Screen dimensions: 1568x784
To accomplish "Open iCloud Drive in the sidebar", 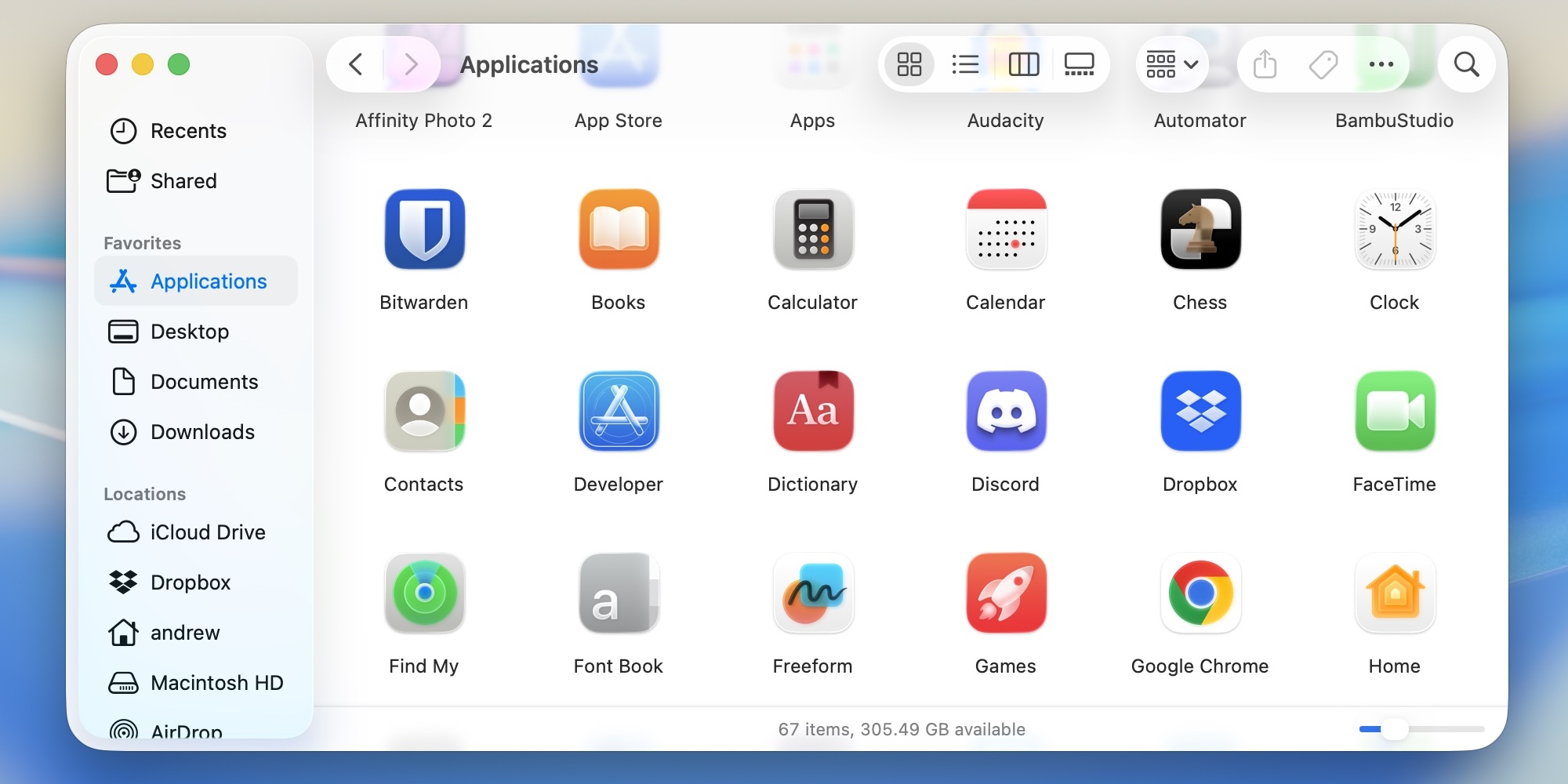I will (x=196, y=532).
